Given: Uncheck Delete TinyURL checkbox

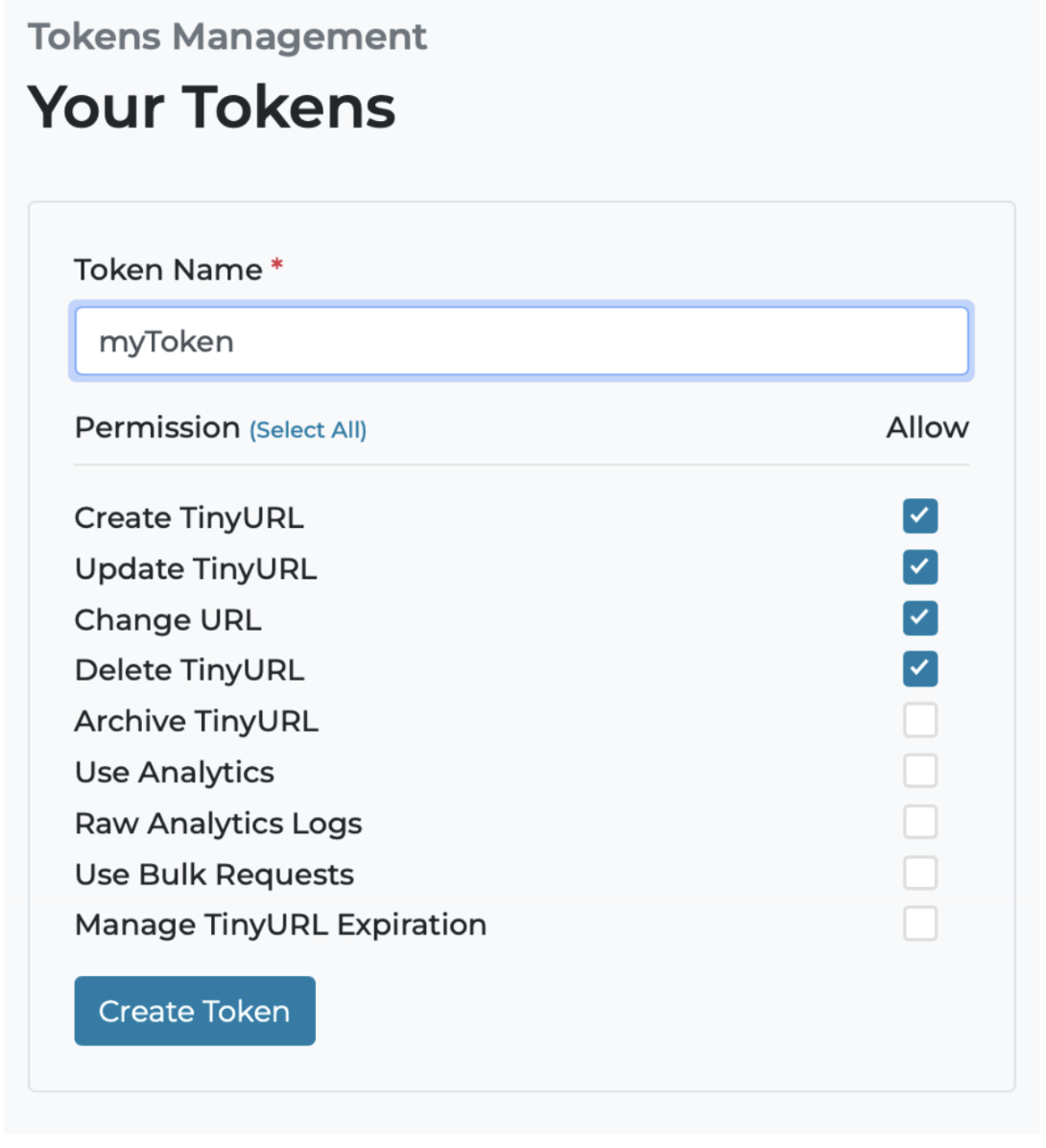Looking at the screenshot, I should (919, 669).
